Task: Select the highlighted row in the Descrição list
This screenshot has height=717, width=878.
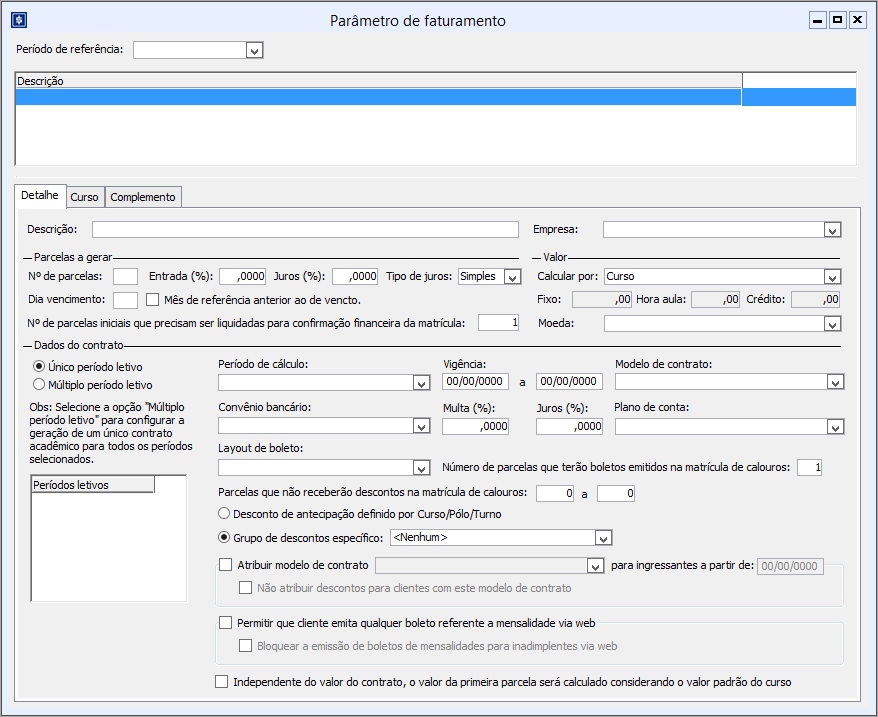Action: 400,97
